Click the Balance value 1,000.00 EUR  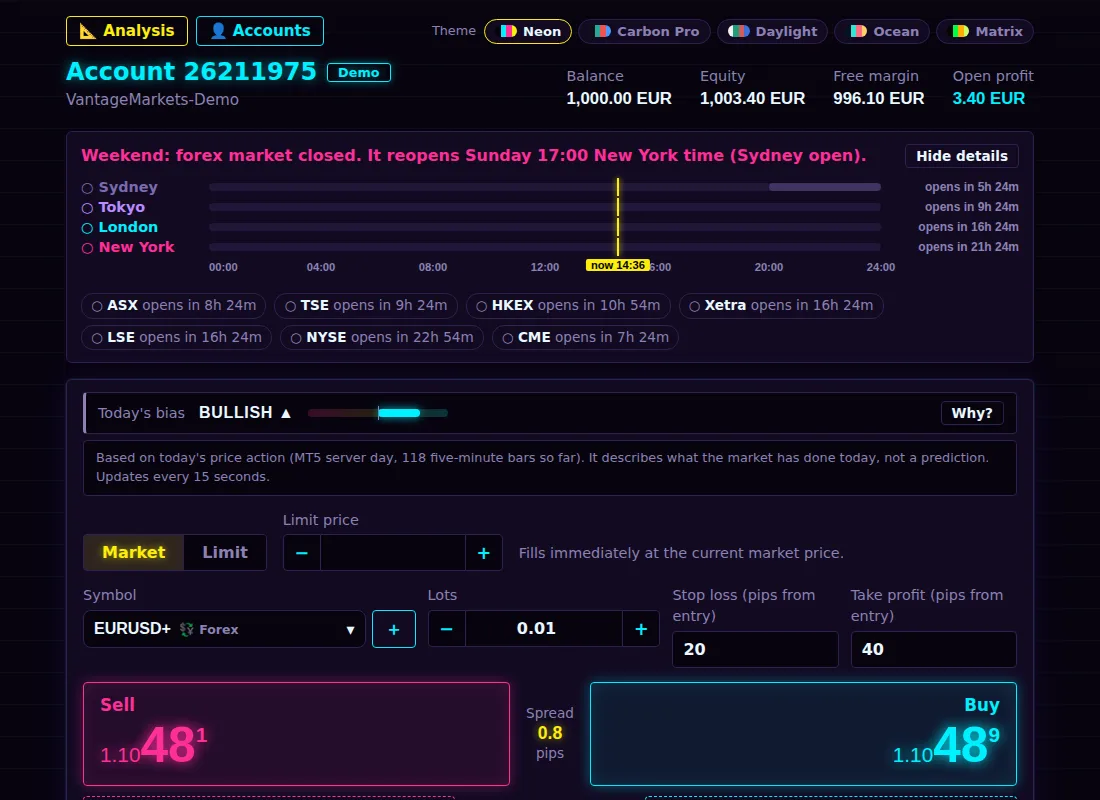coord(619,98)
